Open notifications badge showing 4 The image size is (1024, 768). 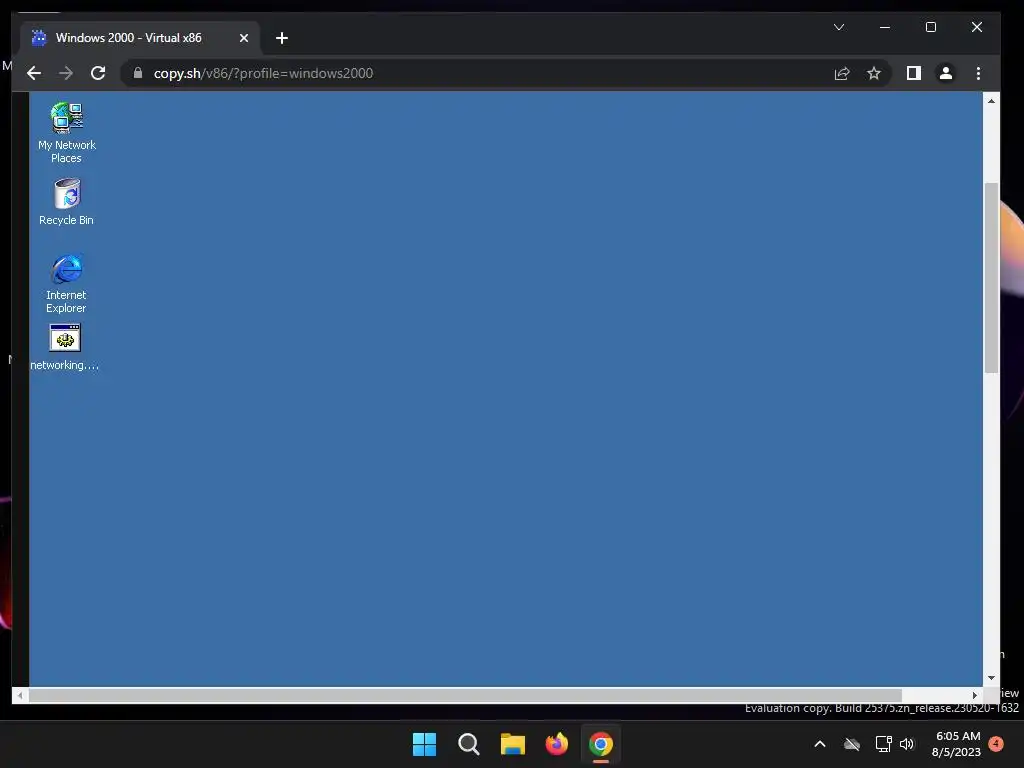[996, 744]
